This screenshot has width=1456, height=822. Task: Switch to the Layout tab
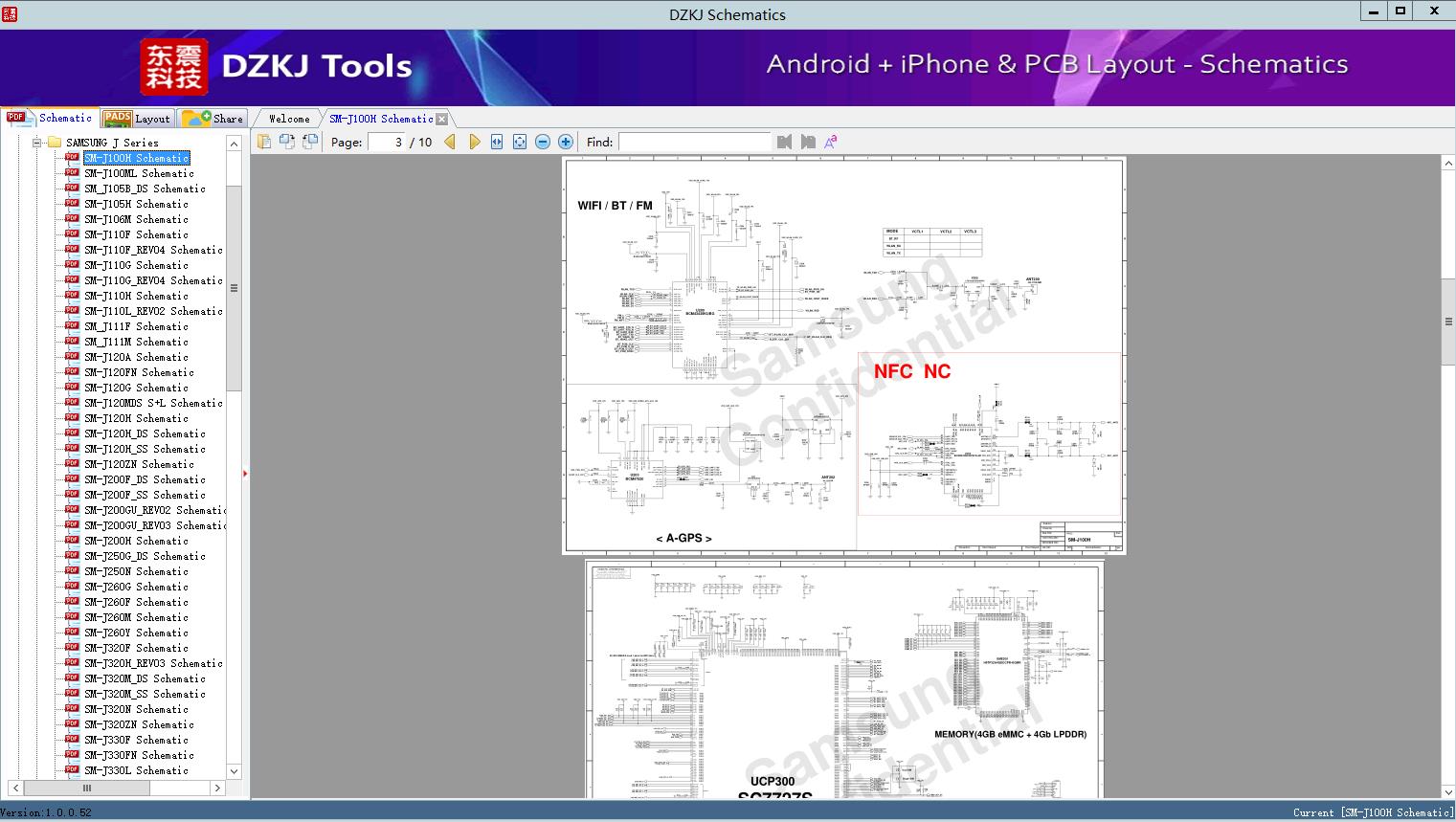pos(137,119)
